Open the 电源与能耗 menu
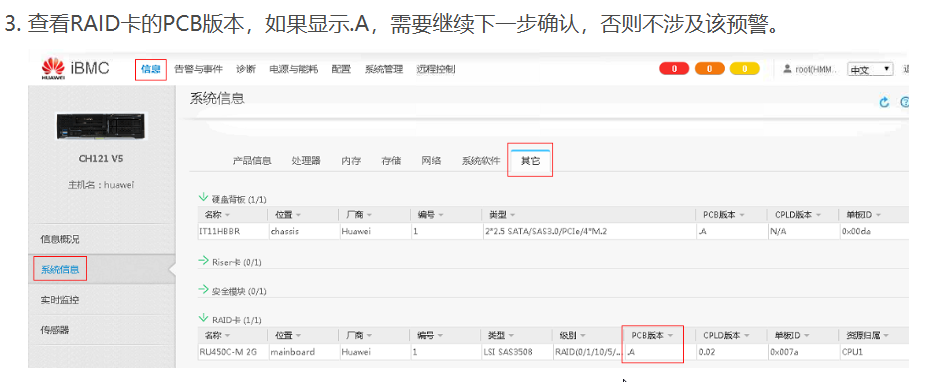The height and width of the screenshot is (382, 928). [x=294, y=69]
